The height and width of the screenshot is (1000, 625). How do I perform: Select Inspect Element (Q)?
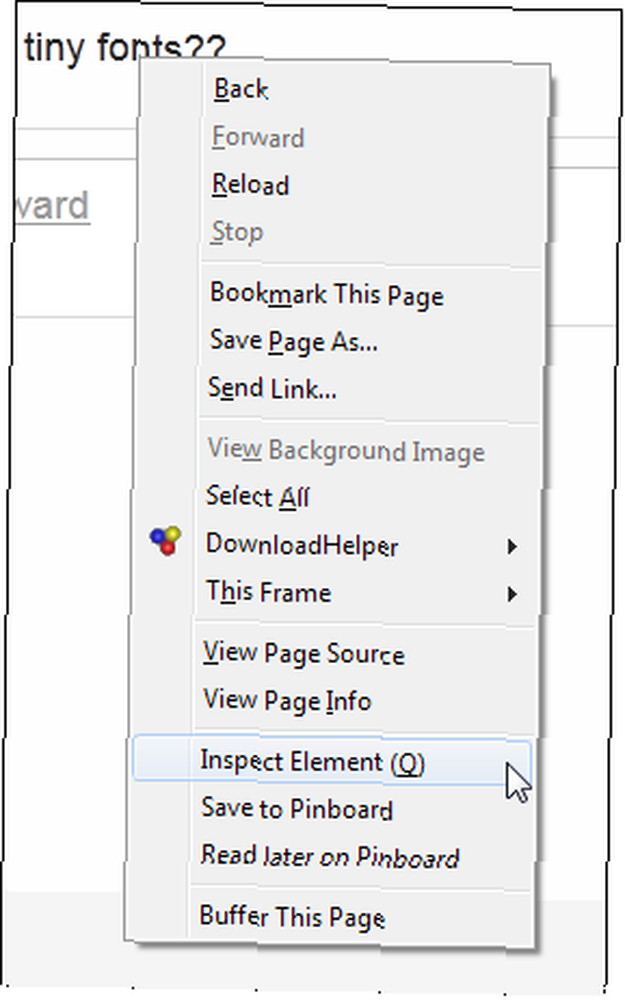tap(312, 761)
